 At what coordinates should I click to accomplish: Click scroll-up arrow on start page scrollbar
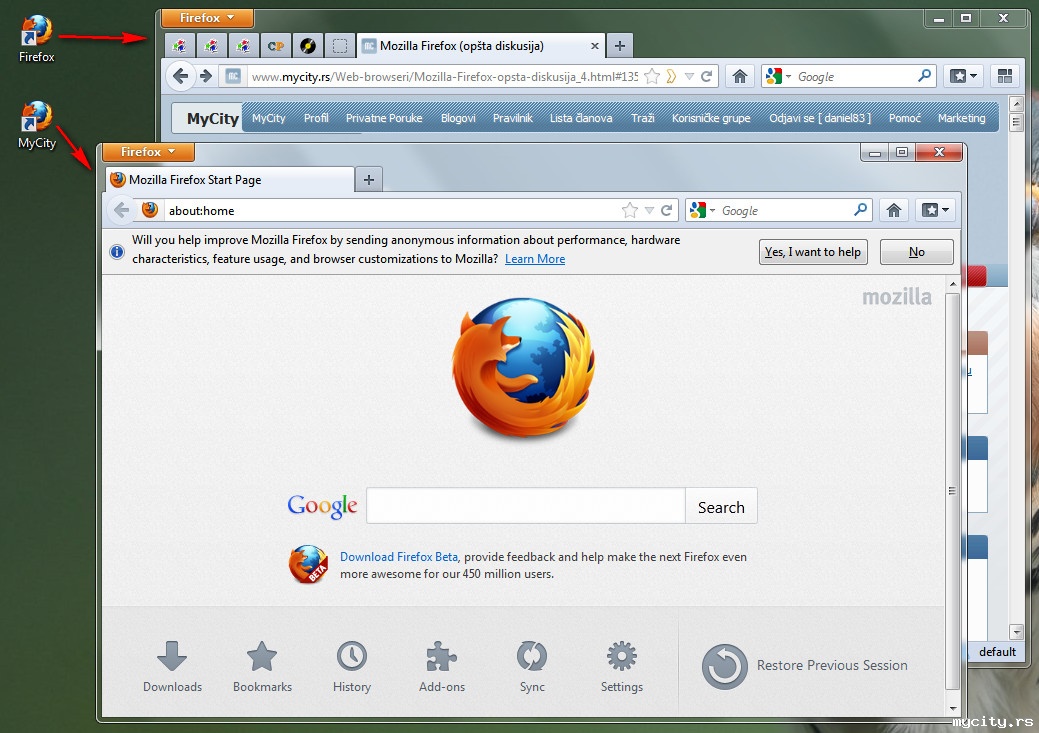(x=952, y=284)
